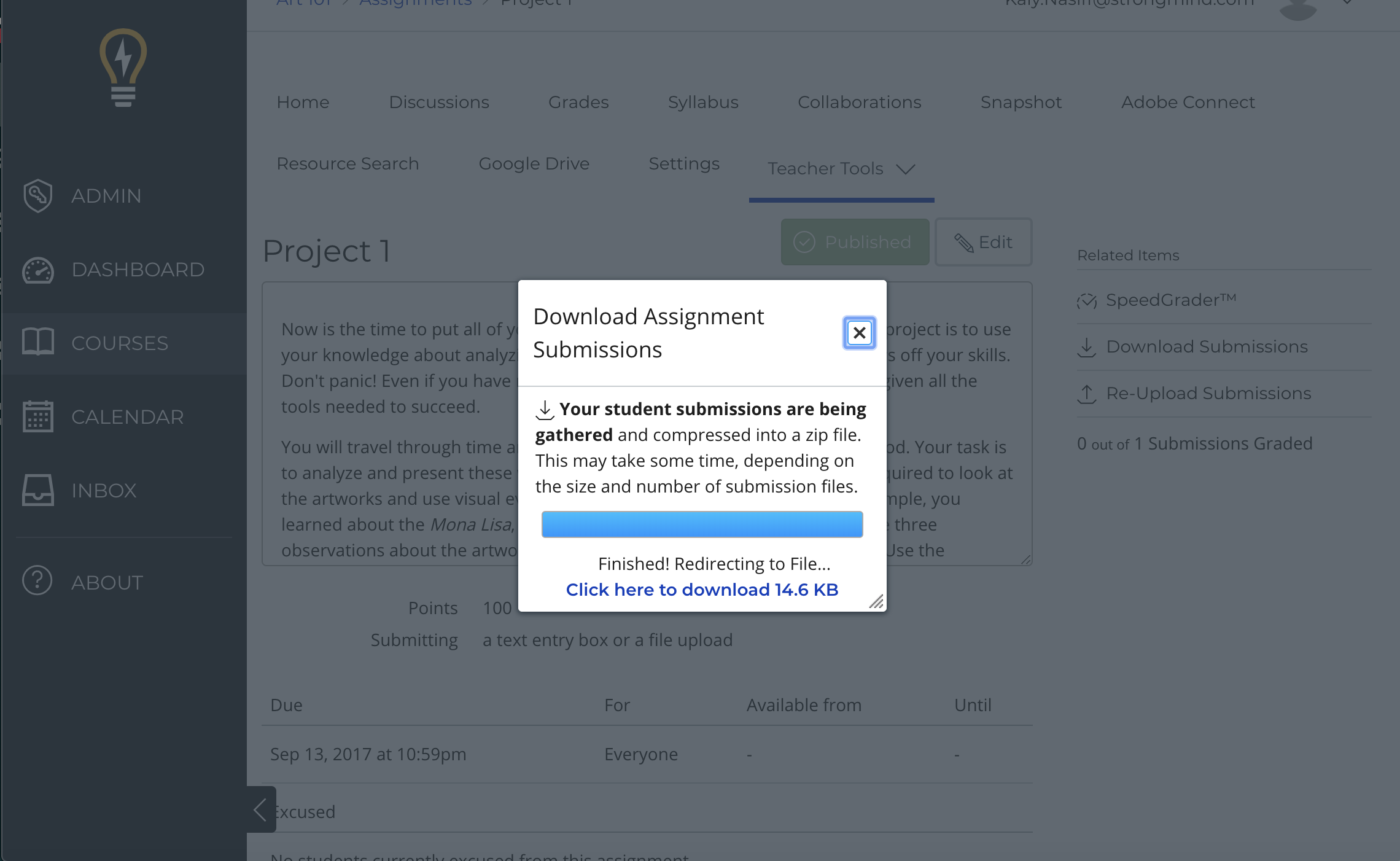Screen dimensions: 1400x861
Task: Open the Adobe Connect tab
Action: [x=1188, y=102]
